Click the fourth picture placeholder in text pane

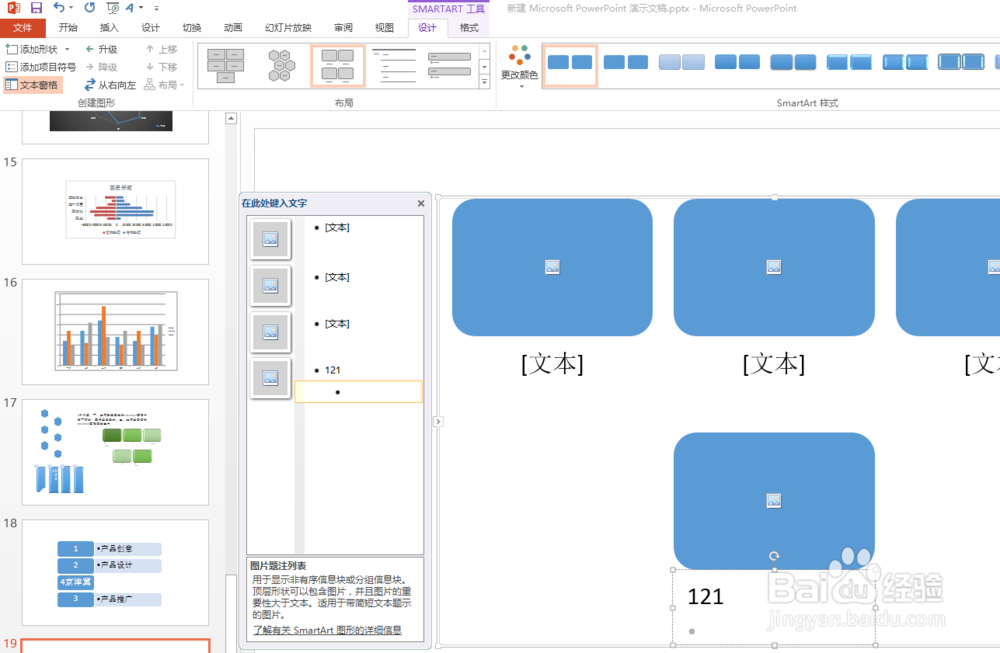[x=270, y=378]
